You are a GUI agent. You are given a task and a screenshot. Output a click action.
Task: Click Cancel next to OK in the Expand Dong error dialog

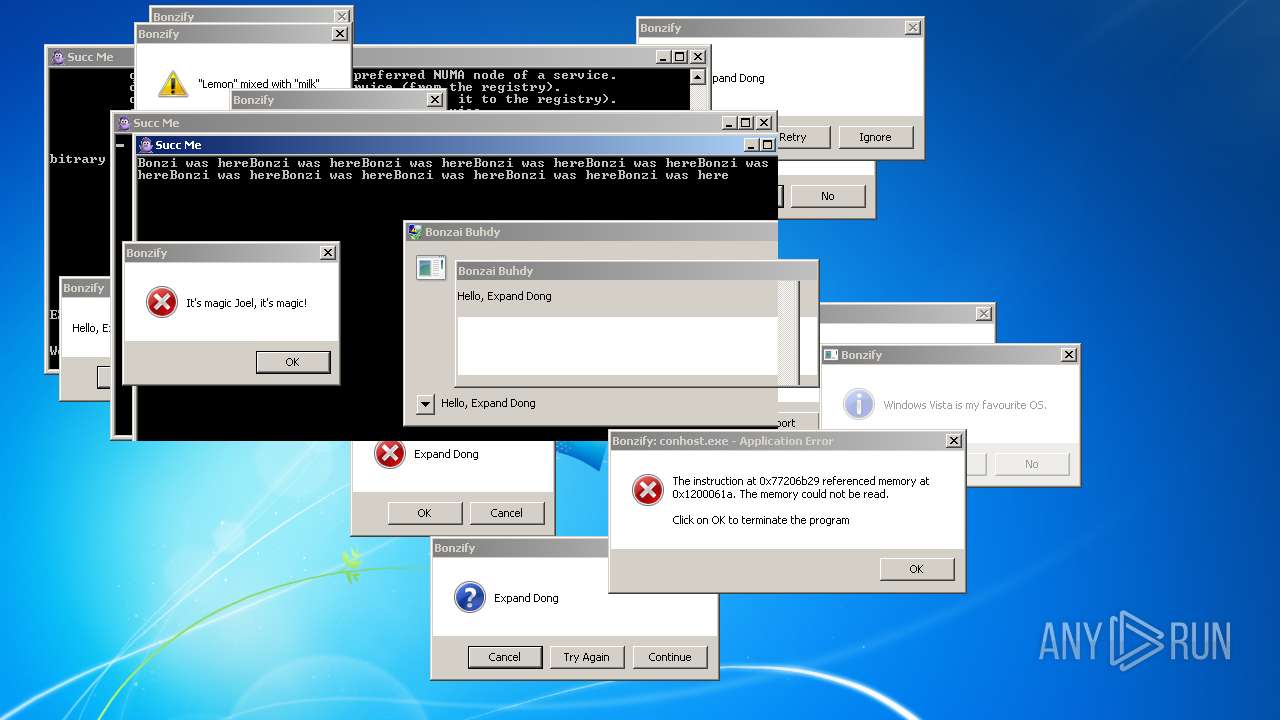click(506, 513)
